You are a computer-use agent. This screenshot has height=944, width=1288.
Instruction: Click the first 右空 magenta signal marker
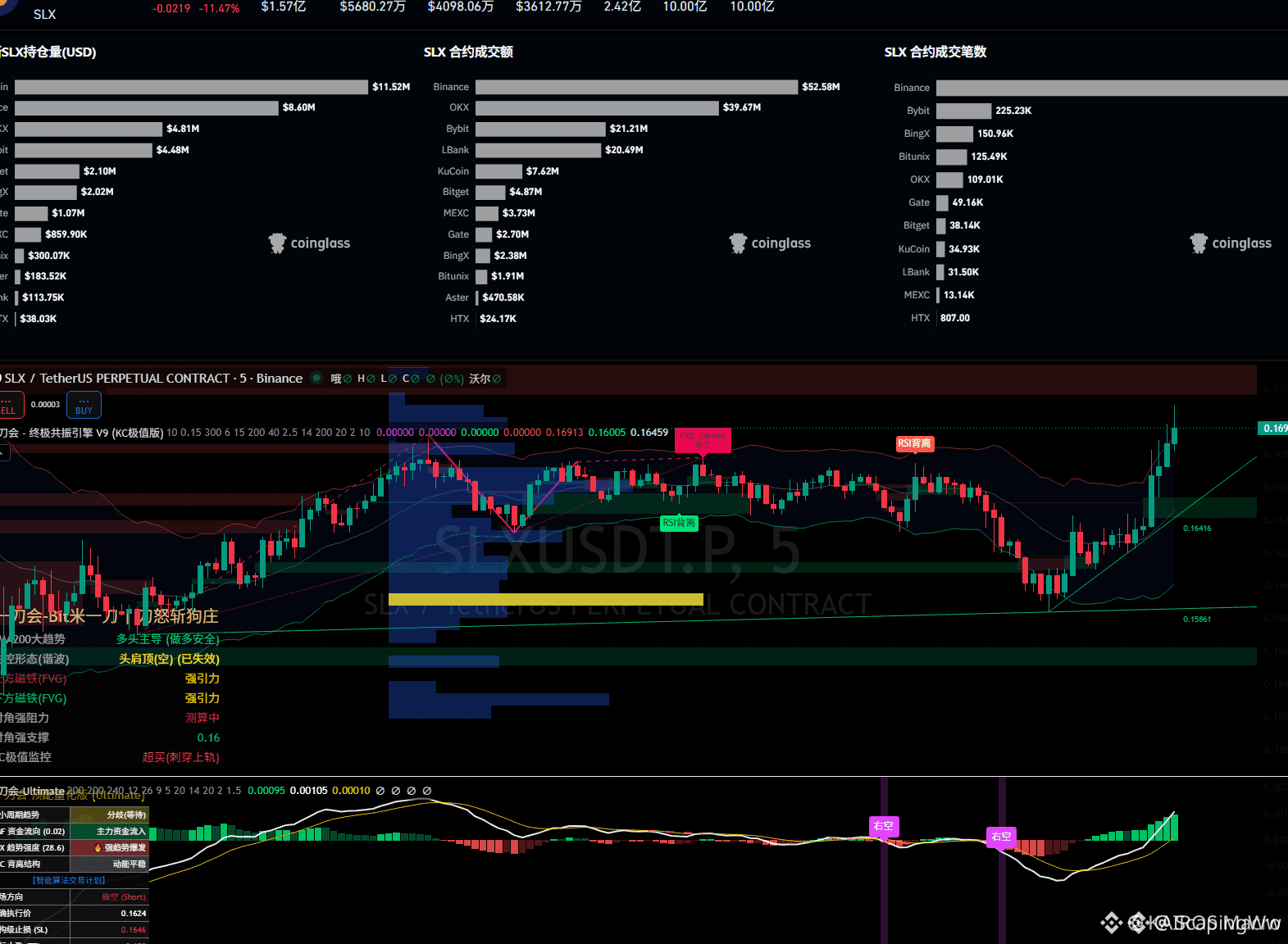point(883,826)
